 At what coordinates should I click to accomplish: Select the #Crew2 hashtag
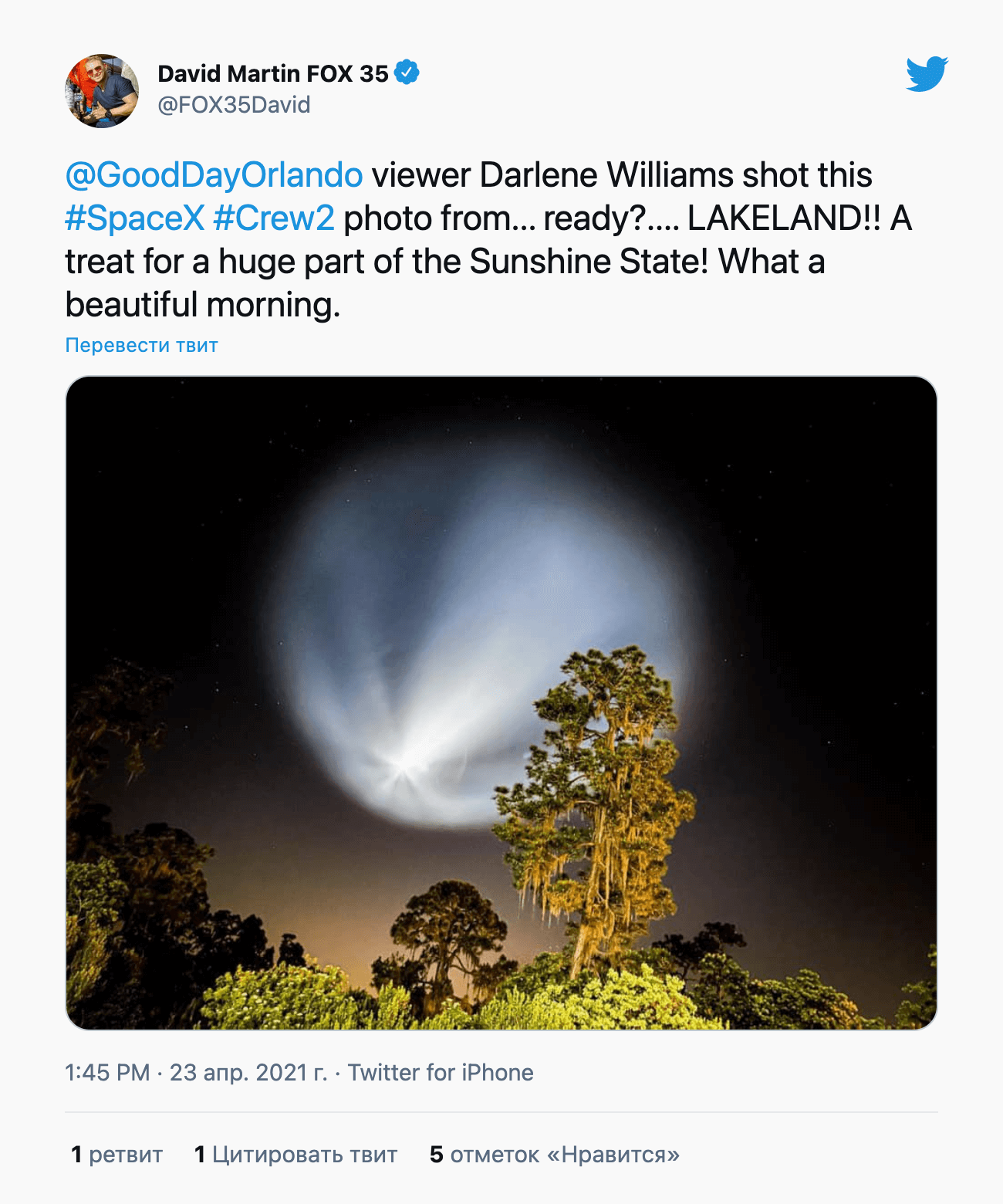pos(274,218)
